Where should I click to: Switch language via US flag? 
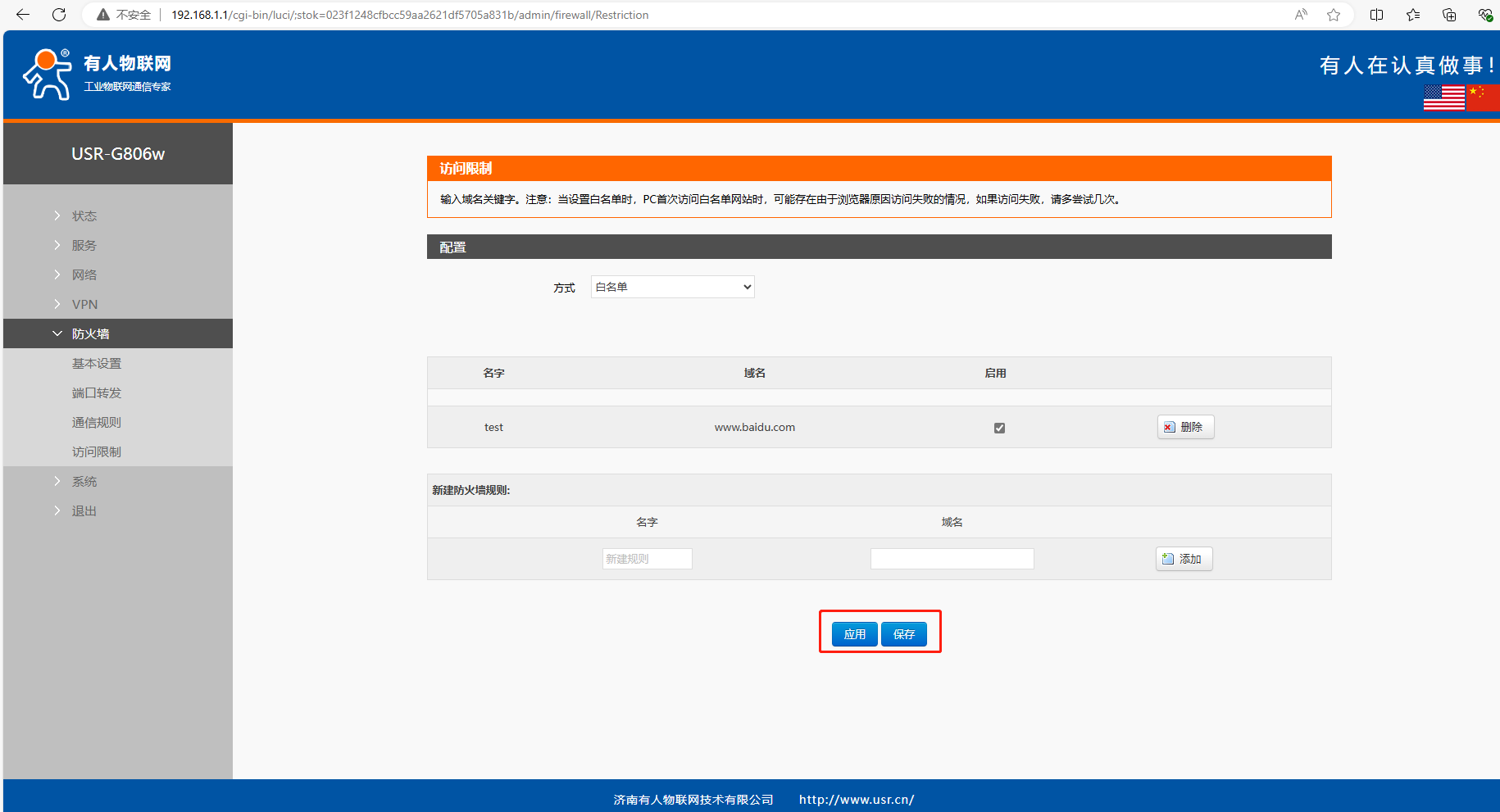click(1443, 98)
